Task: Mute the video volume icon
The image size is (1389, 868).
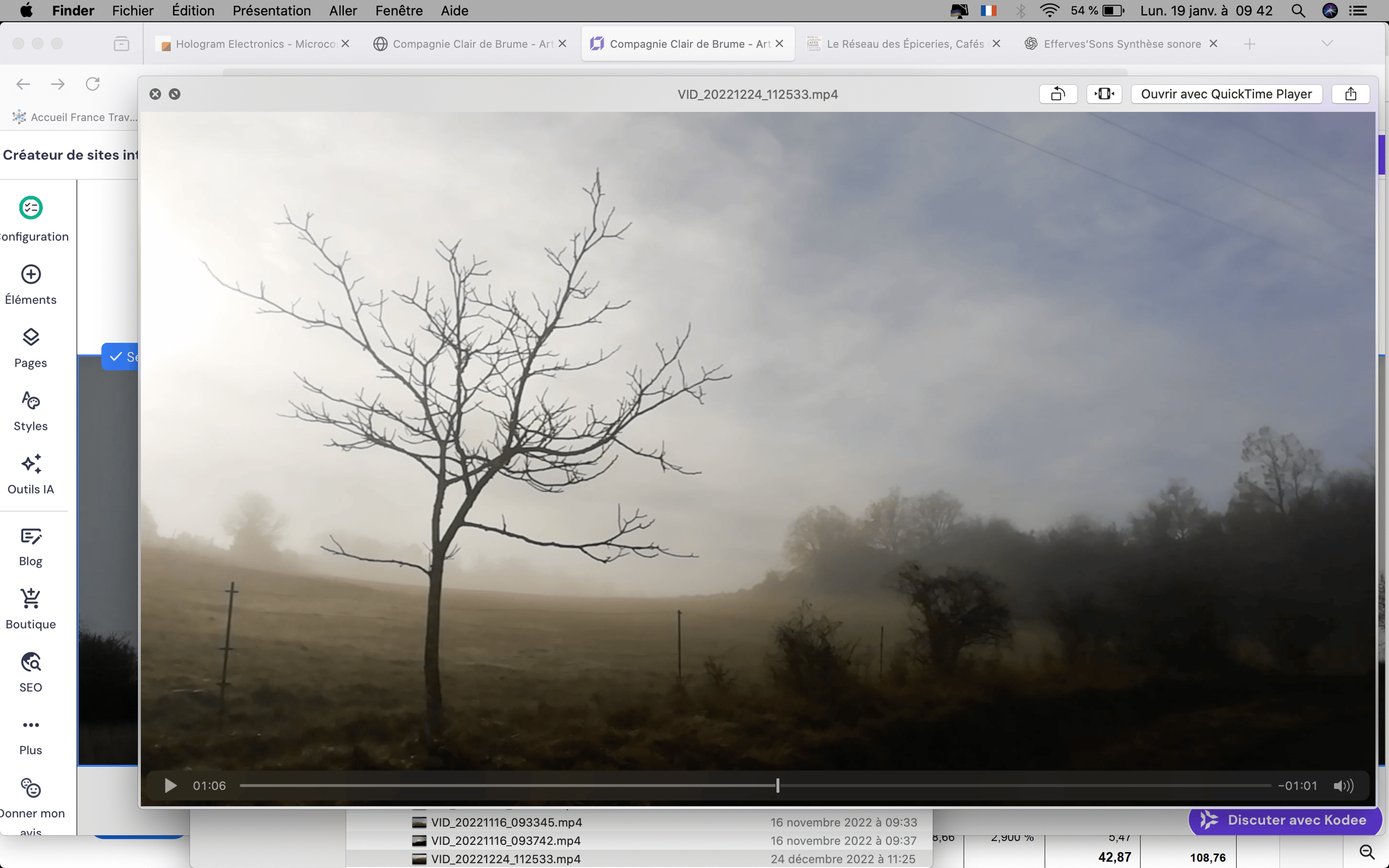Action: point(1343,785)
